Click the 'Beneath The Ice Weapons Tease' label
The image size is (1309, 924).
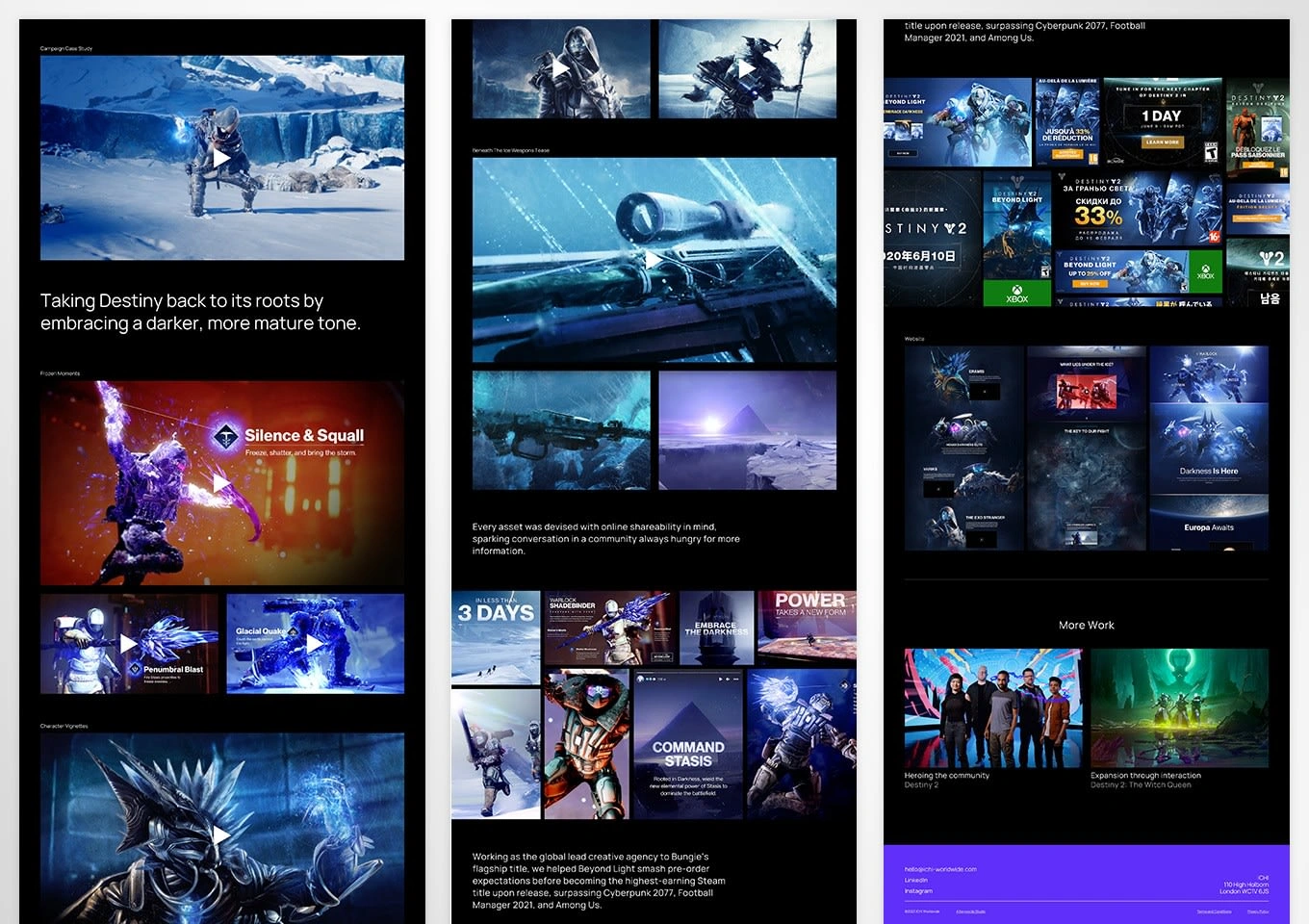(x=511, y=150)
